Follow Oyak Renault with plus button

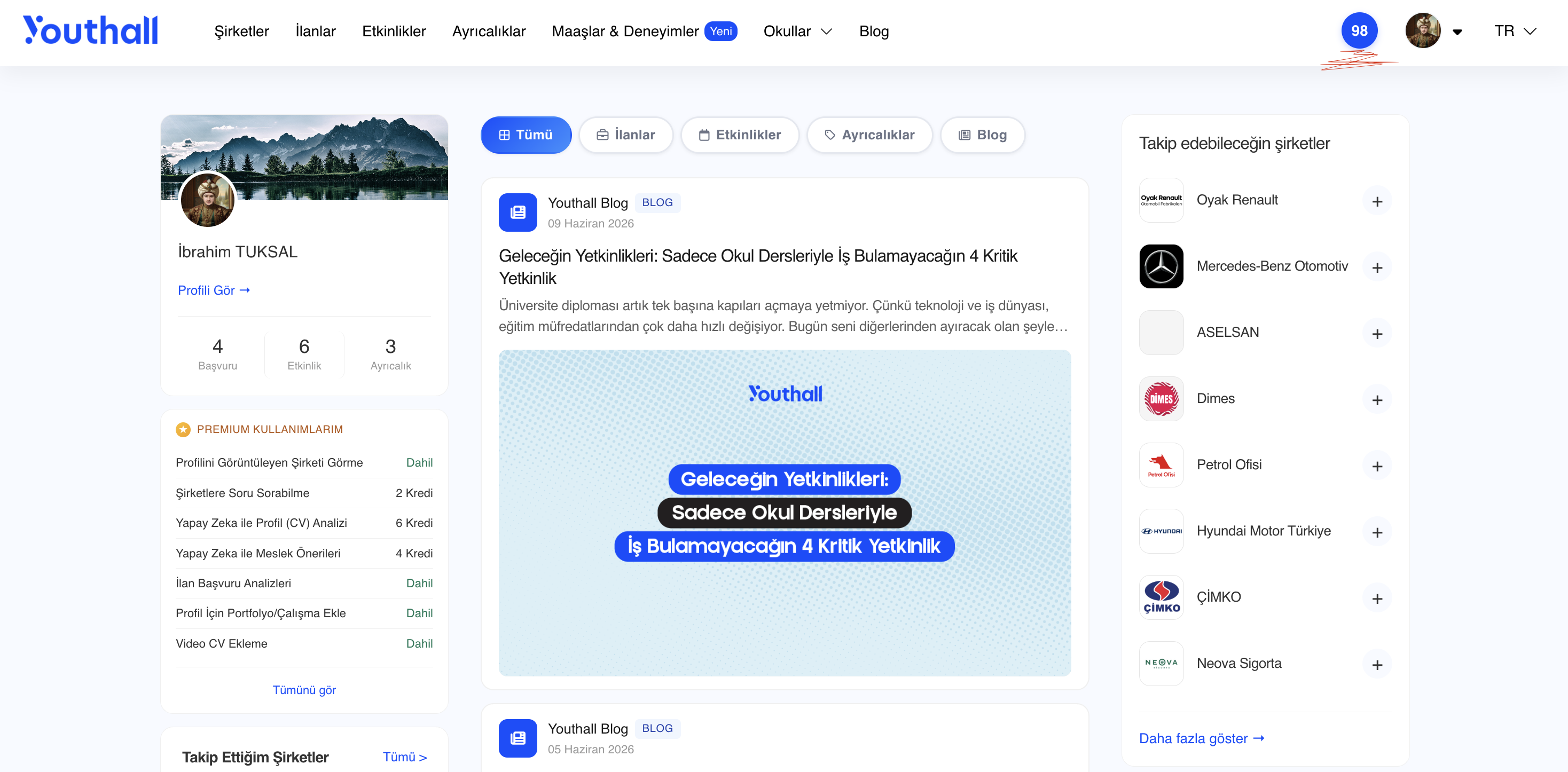[1377, 201]
